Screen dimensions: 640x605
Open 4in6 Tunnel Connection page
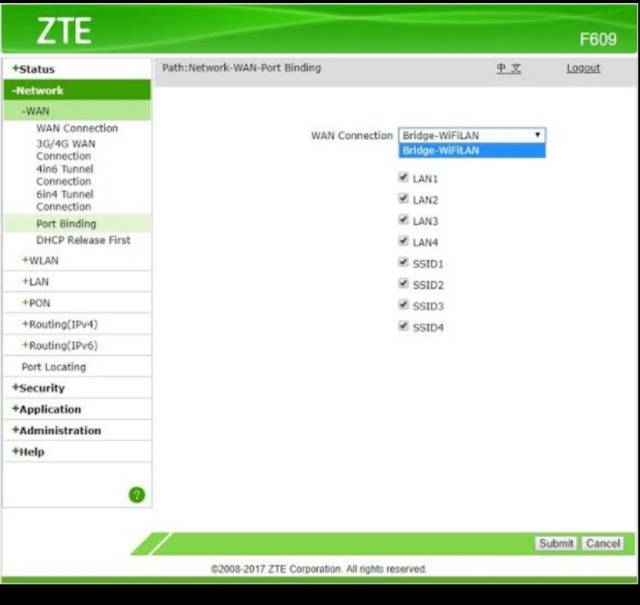tap(64, 175)
